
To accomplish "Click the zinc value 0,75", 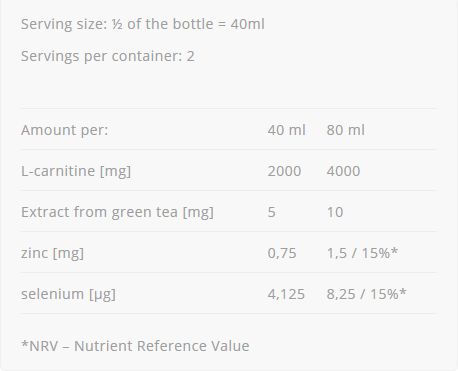I will click(282, 253).
